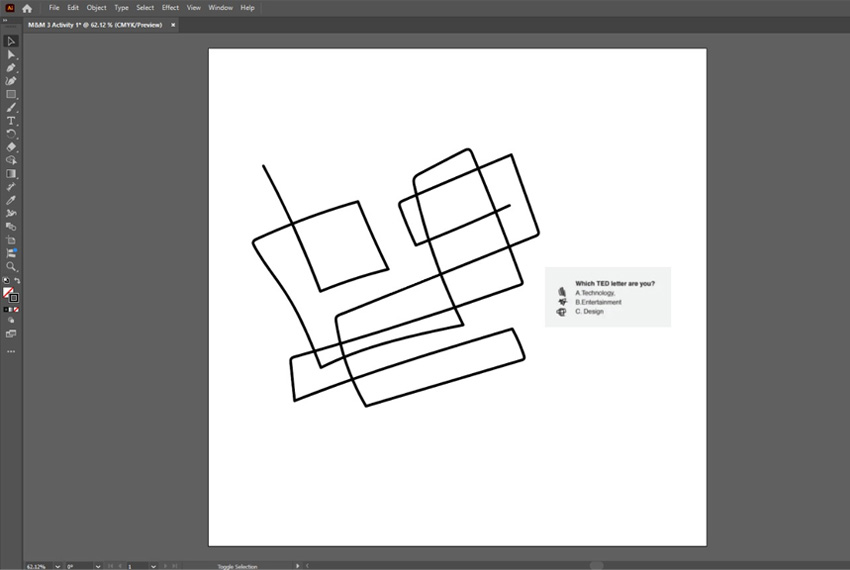Choose the Rectangle tool
Viewport: 850px width, 570px height.
pos(11,94)
